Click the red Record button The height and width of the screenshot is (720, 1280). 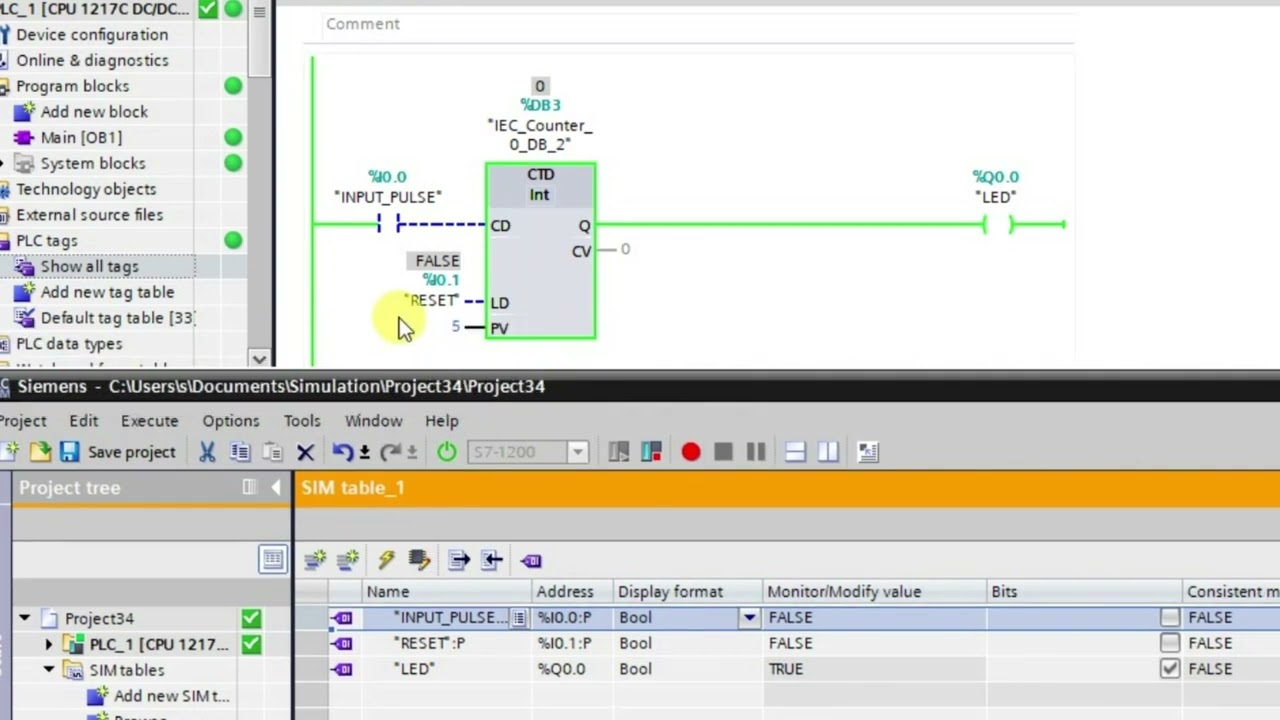click(x=691, y=452)
